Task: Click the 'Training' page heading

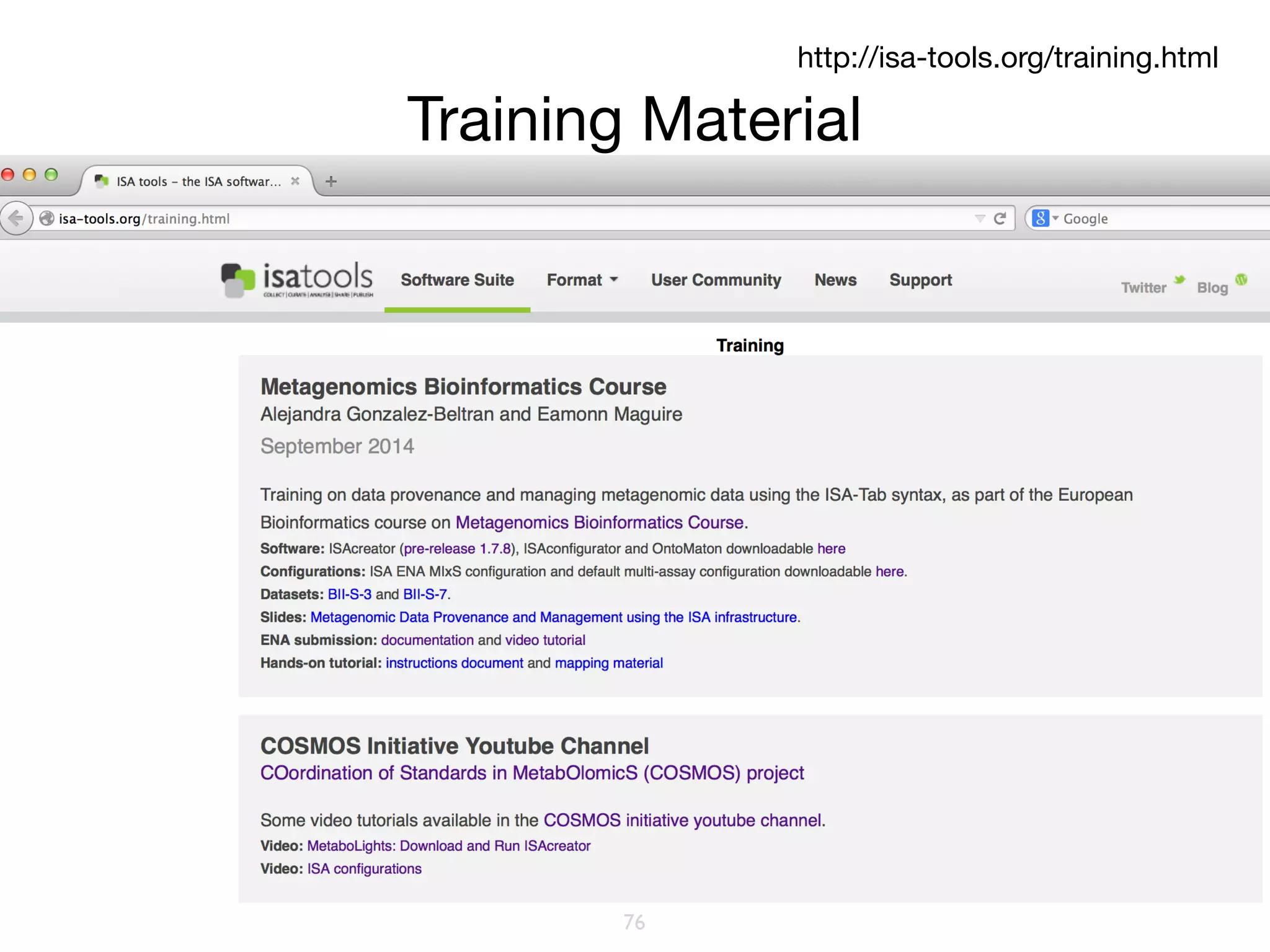Action: (750, 345)
